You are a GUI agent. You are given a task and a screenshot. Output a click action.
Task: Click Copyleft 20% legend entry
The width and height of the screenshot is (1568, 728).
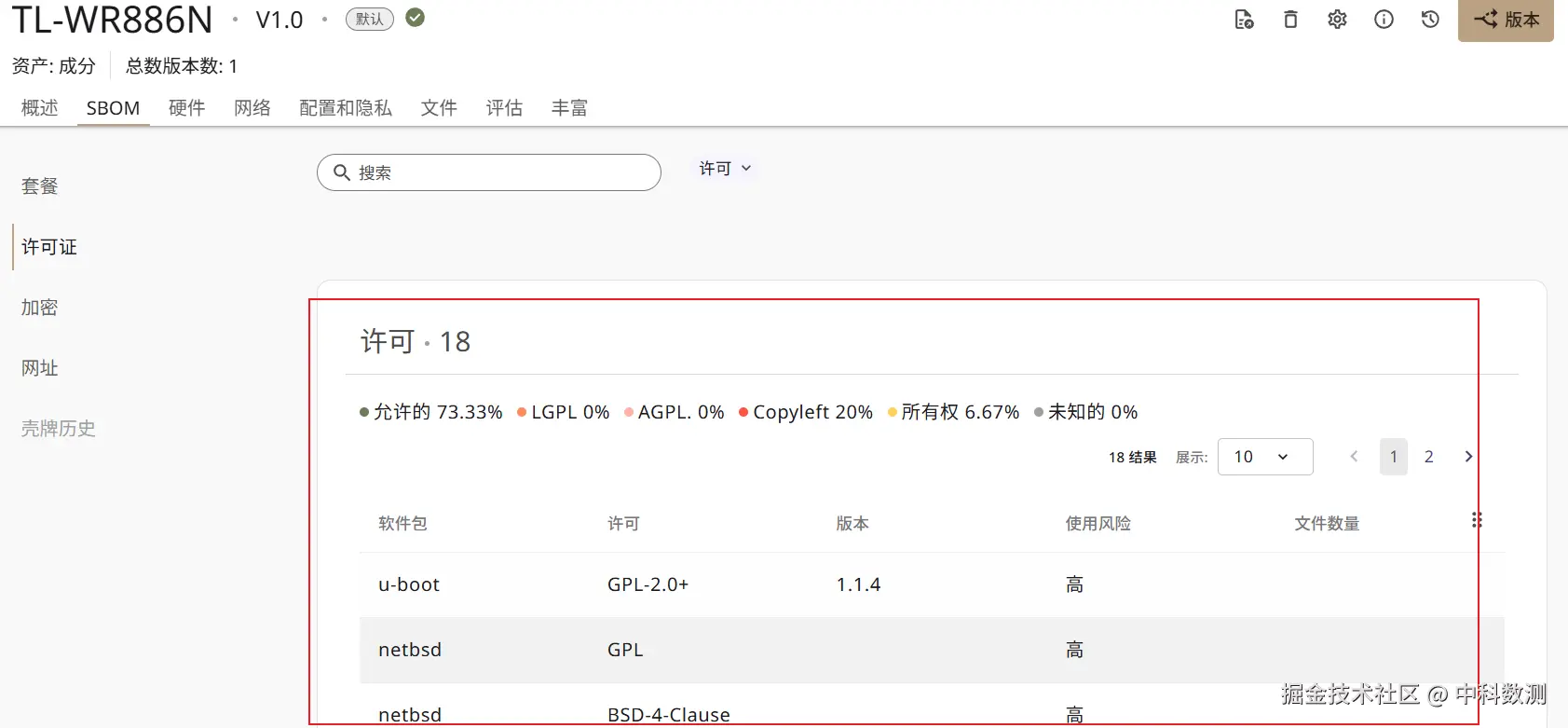[806, 412]
